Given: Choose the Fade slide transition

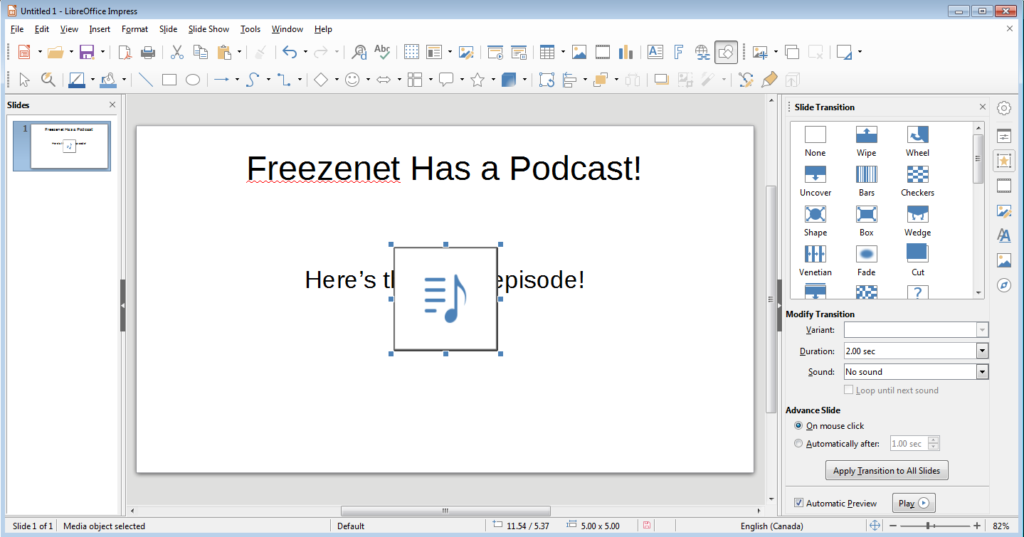Looking at the screenshot, I should (866, 261).
